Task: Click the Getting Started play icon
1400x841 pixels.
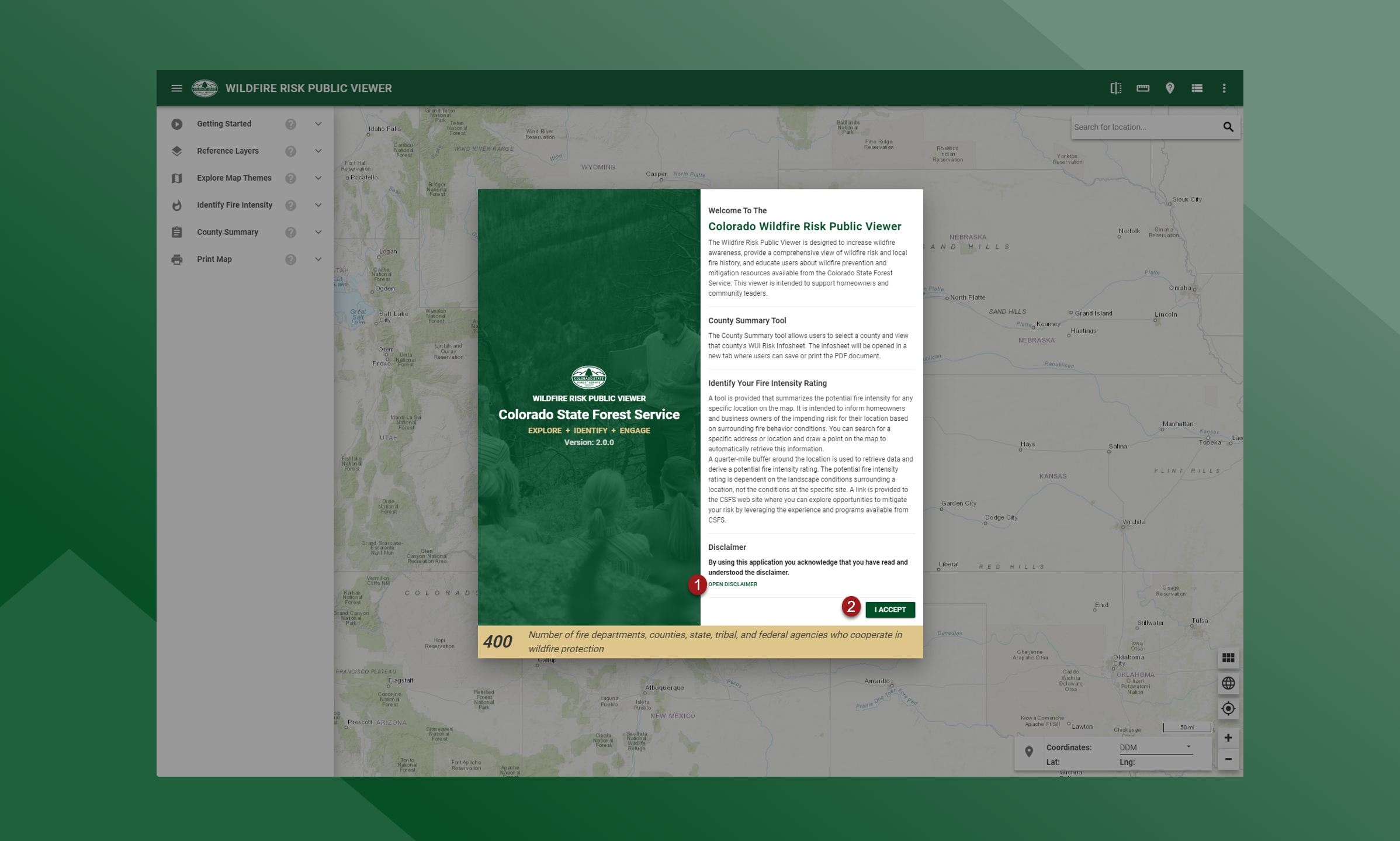Action: (x=176, y=124)
